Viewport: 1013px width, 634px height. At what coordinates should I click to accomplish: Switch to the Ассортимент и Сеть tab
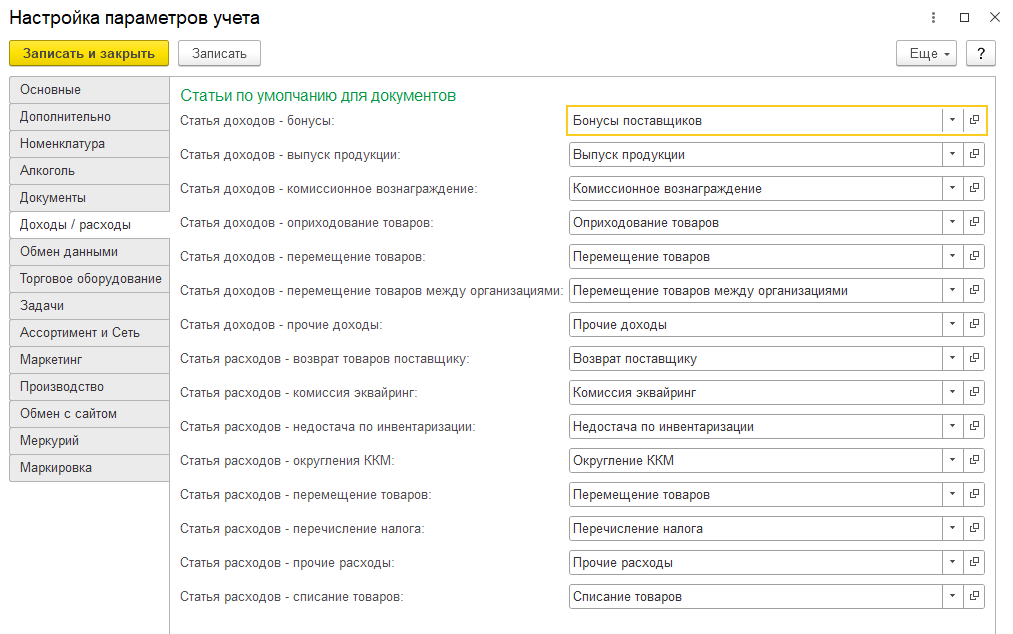(89, 333)
